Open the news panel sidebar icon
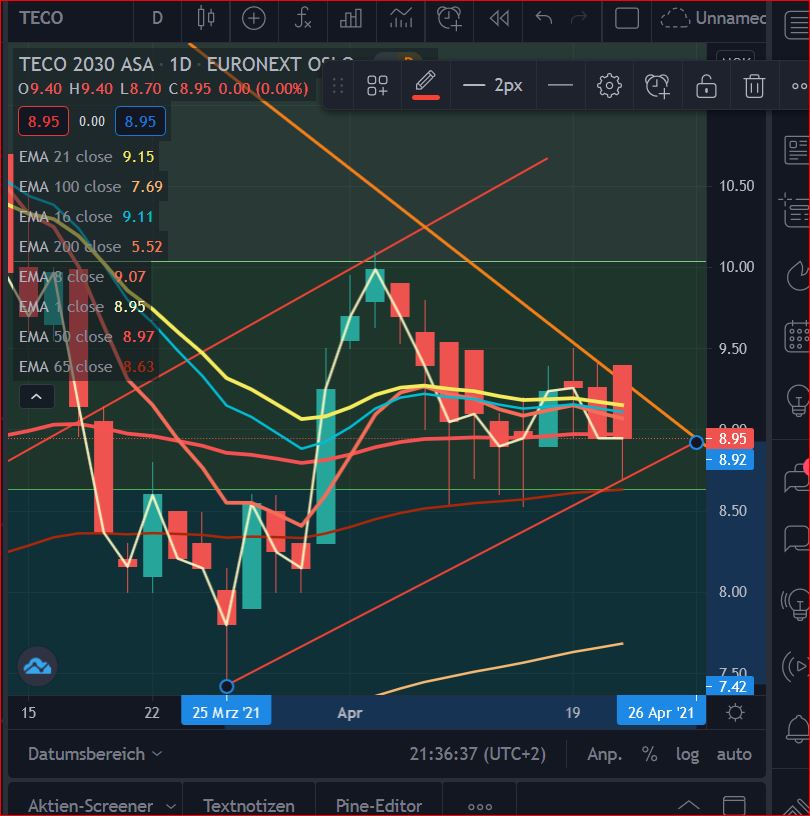Image resolution: width=810 pixels, height=816 pixels. tap(796, 150)
